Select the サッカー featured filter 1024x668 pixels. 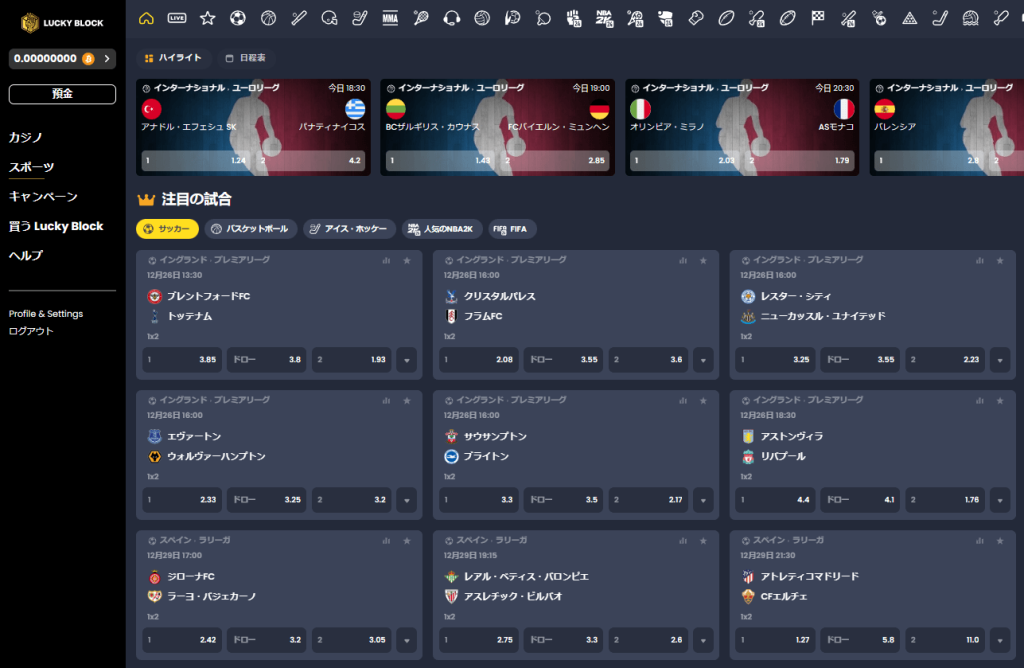click(x=167, y=229)
